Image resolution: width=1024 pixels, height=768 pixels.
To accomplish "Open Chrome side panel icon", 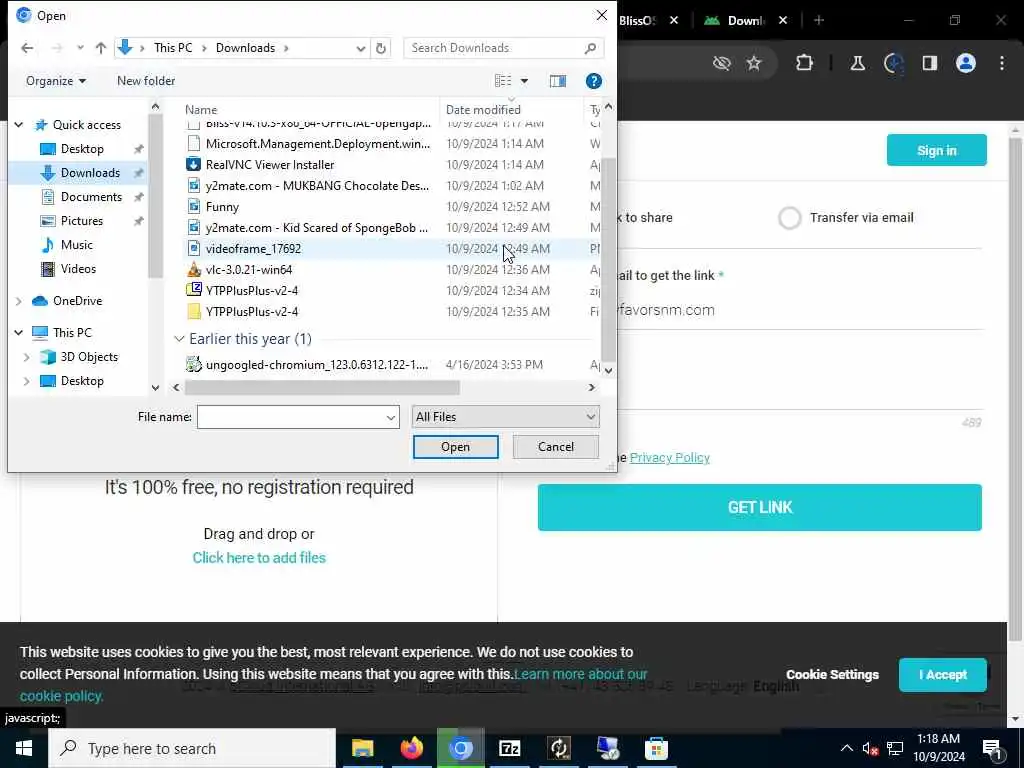I will point(930,63).
